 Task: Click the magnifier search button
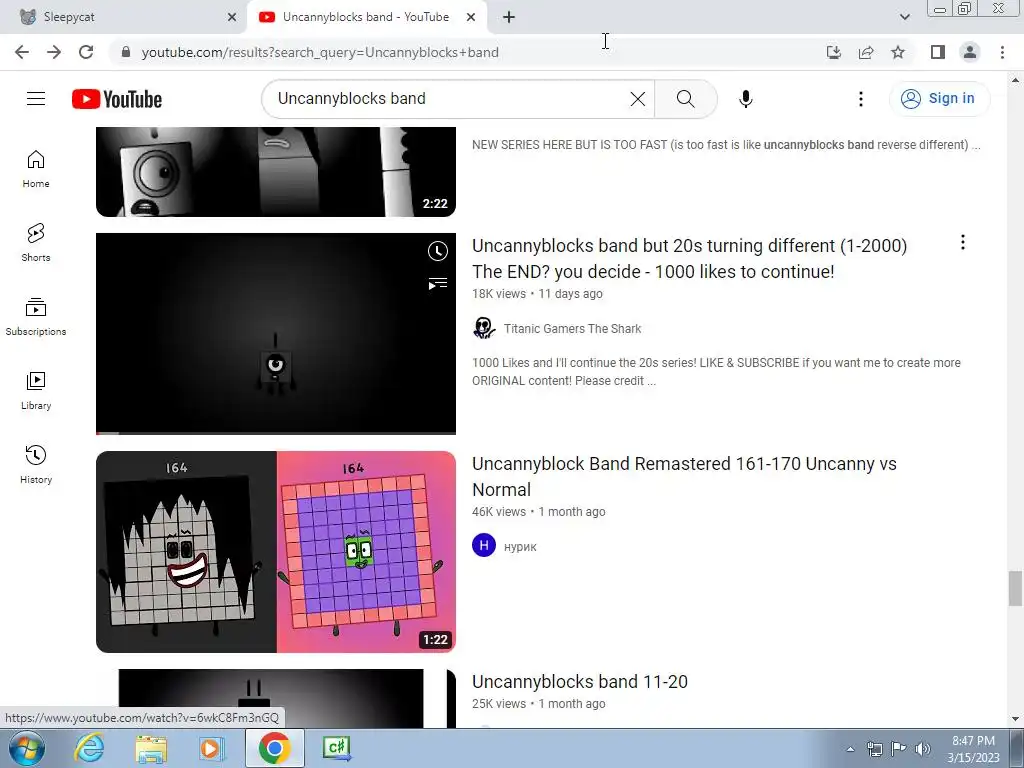685,99
